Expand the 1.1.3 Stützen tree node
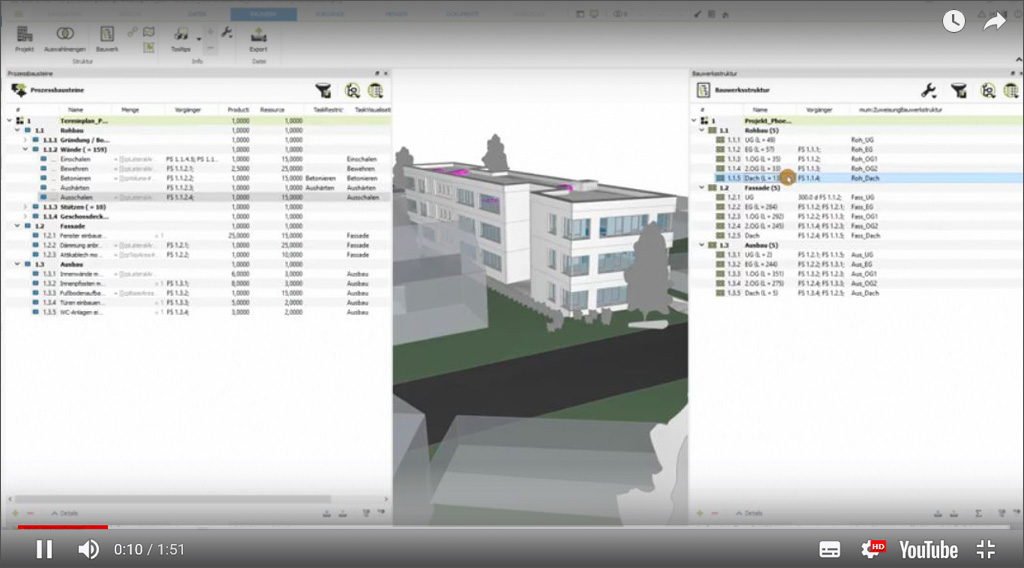Image resolution: width=1024 pixels, height=568 pixels. 25,206
